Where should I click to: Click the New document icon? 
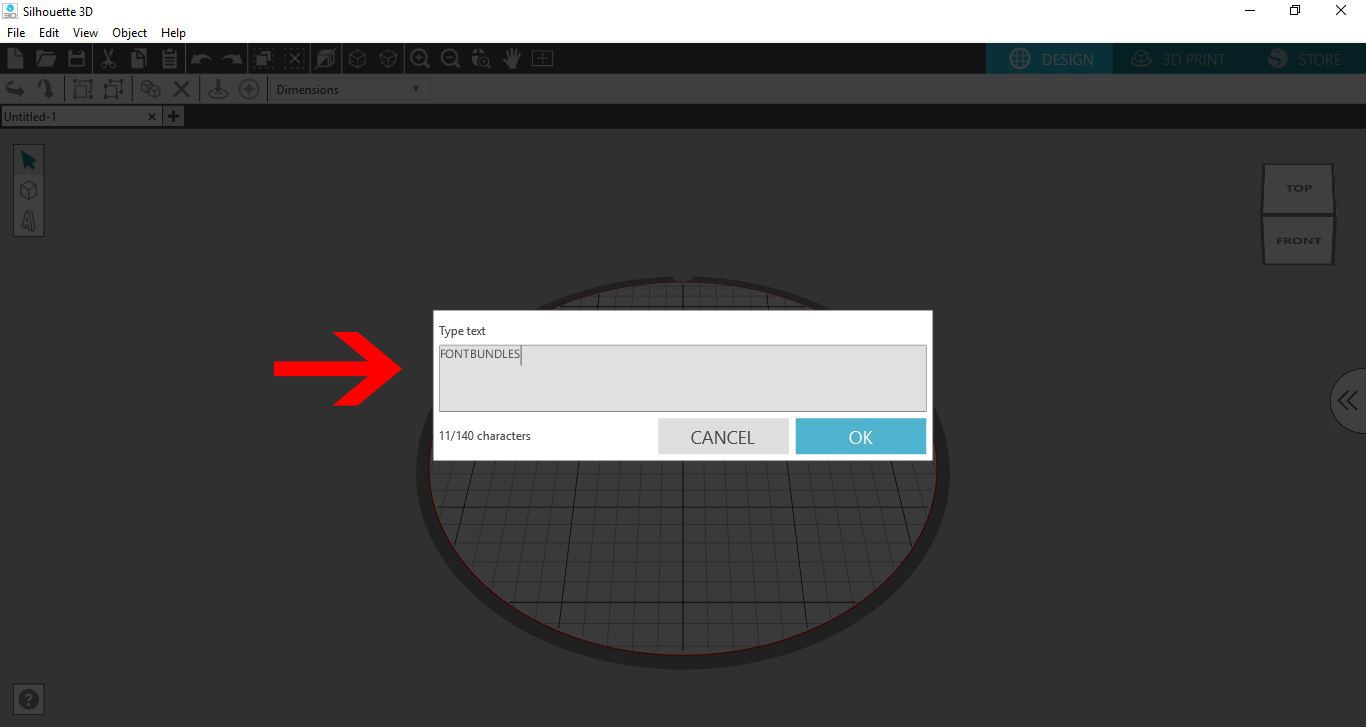point(15,59)
